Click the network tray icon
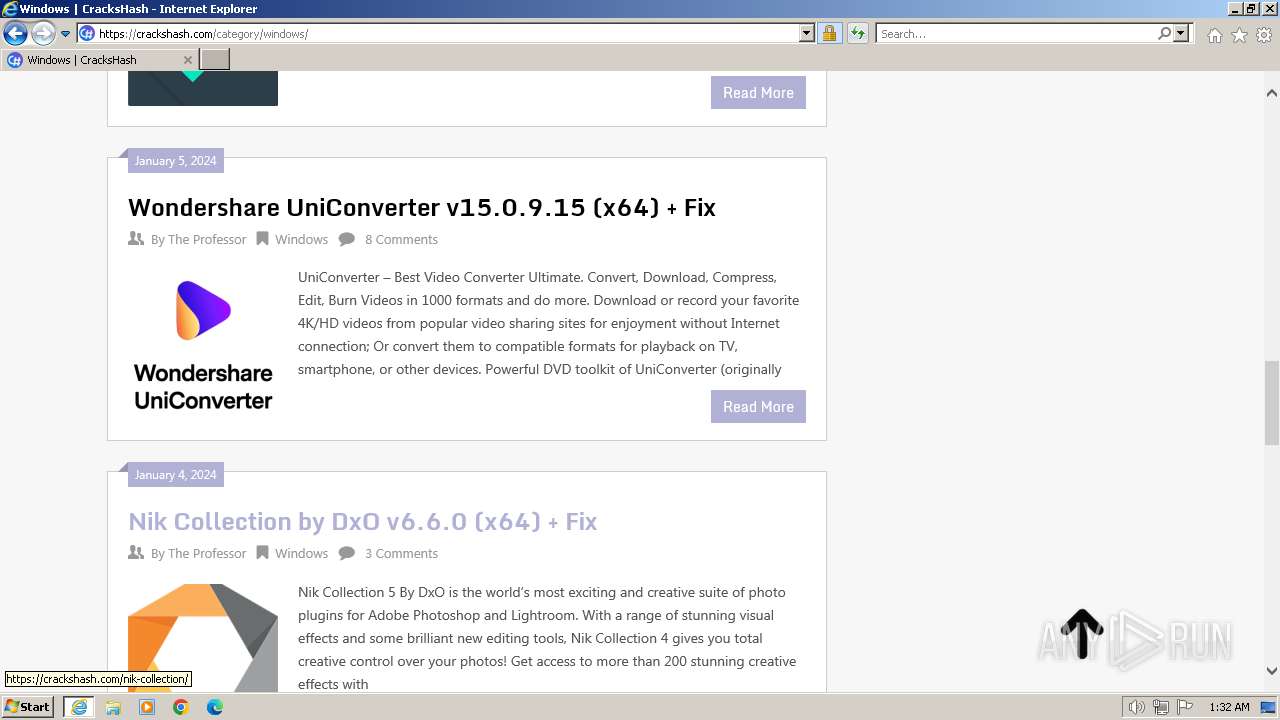Screen dimensions: 1280x720 click(x=1161, y=707)
